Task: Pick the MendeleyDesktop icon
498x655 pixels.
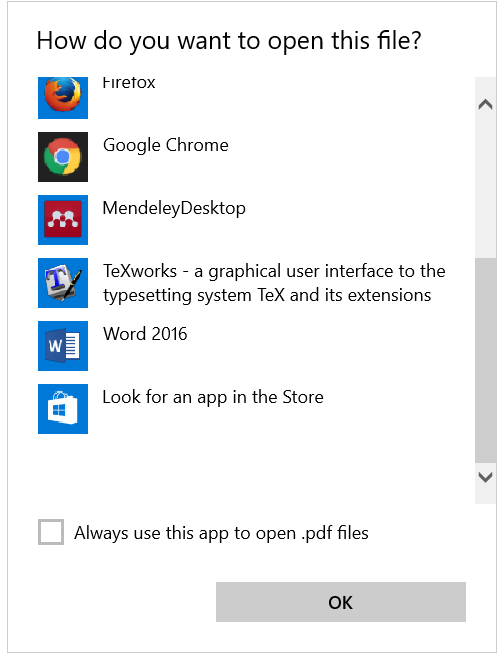Action: point(63,220)
